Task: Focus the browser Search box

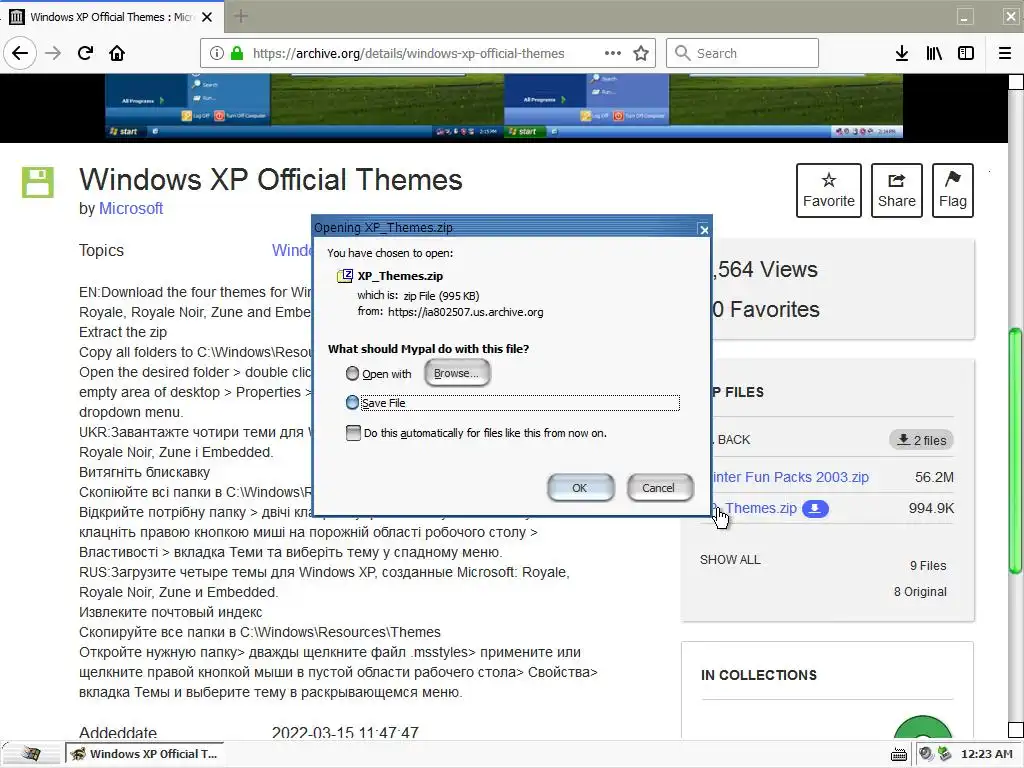Action: tap(743, 53)
